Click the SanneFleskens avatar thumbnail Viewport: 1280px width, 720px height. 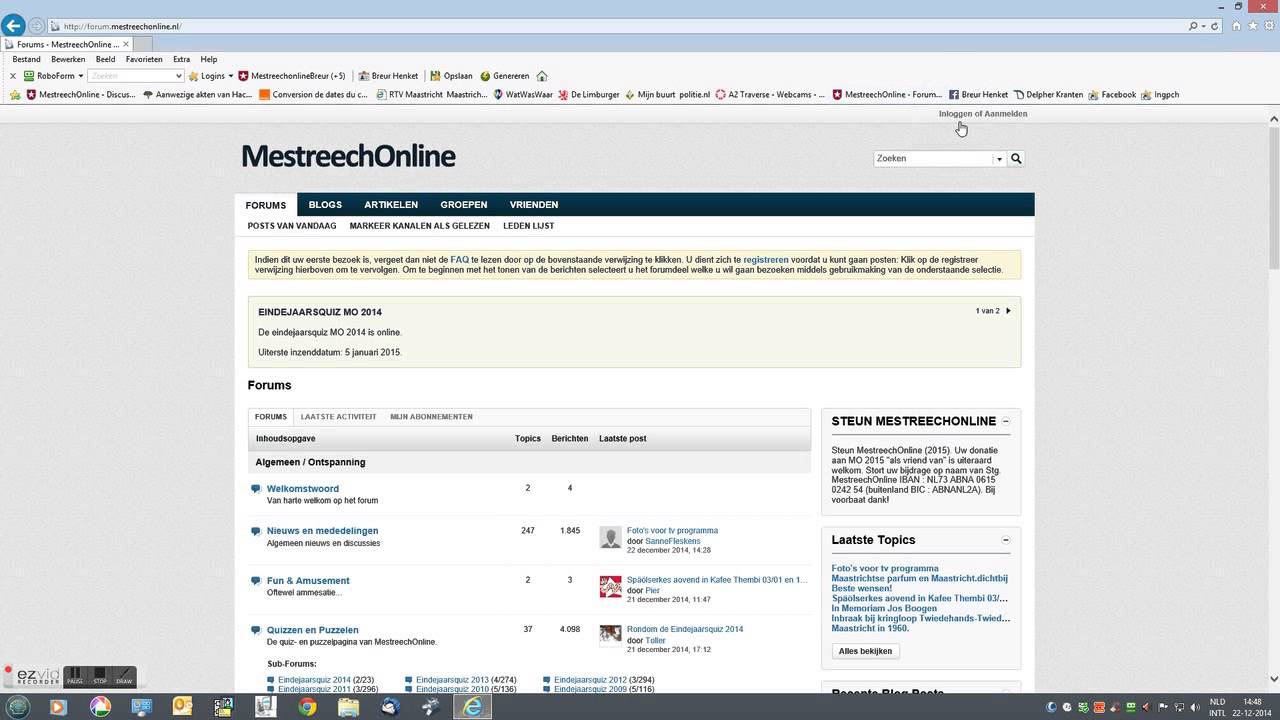[x=611, y=538]
